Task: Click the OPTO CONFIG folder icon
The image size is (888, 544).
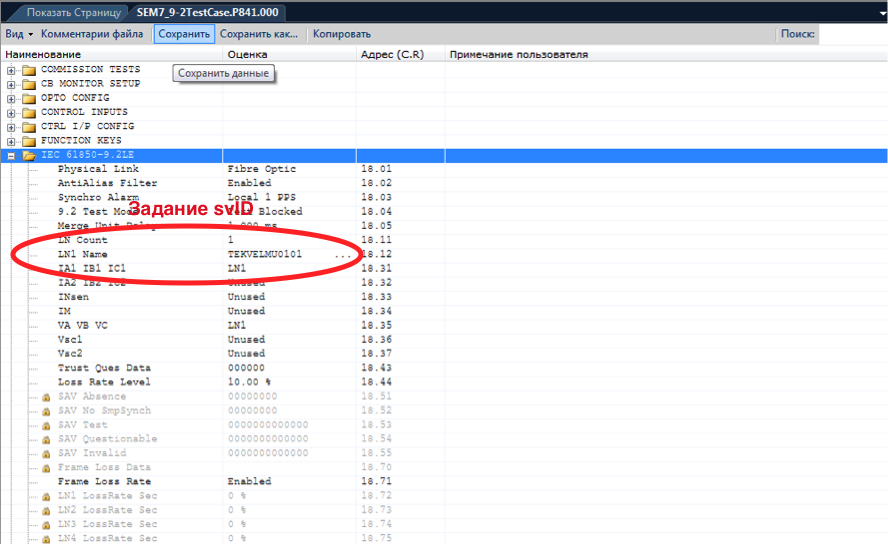Action: [x=28, y=98]
